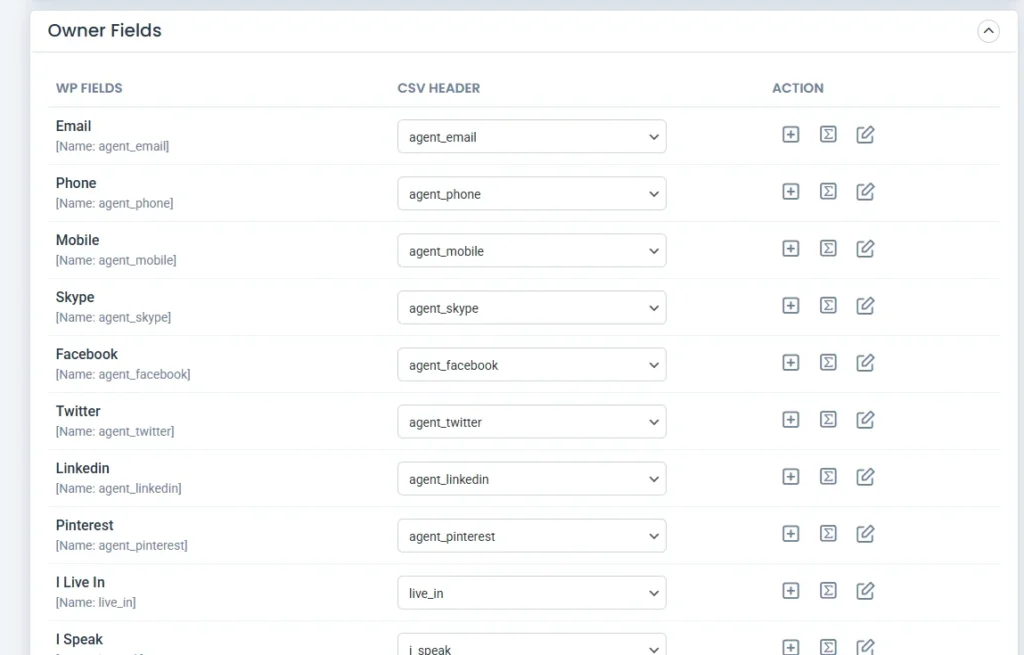Open the live_in CSV header dropdown

[531, 593]
